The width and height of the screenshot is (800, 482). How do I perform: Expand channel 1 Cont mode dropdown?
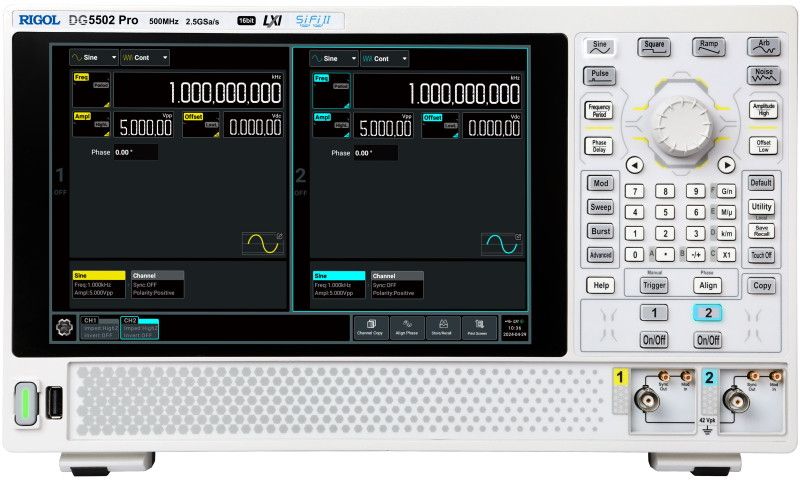coord(145,58)
